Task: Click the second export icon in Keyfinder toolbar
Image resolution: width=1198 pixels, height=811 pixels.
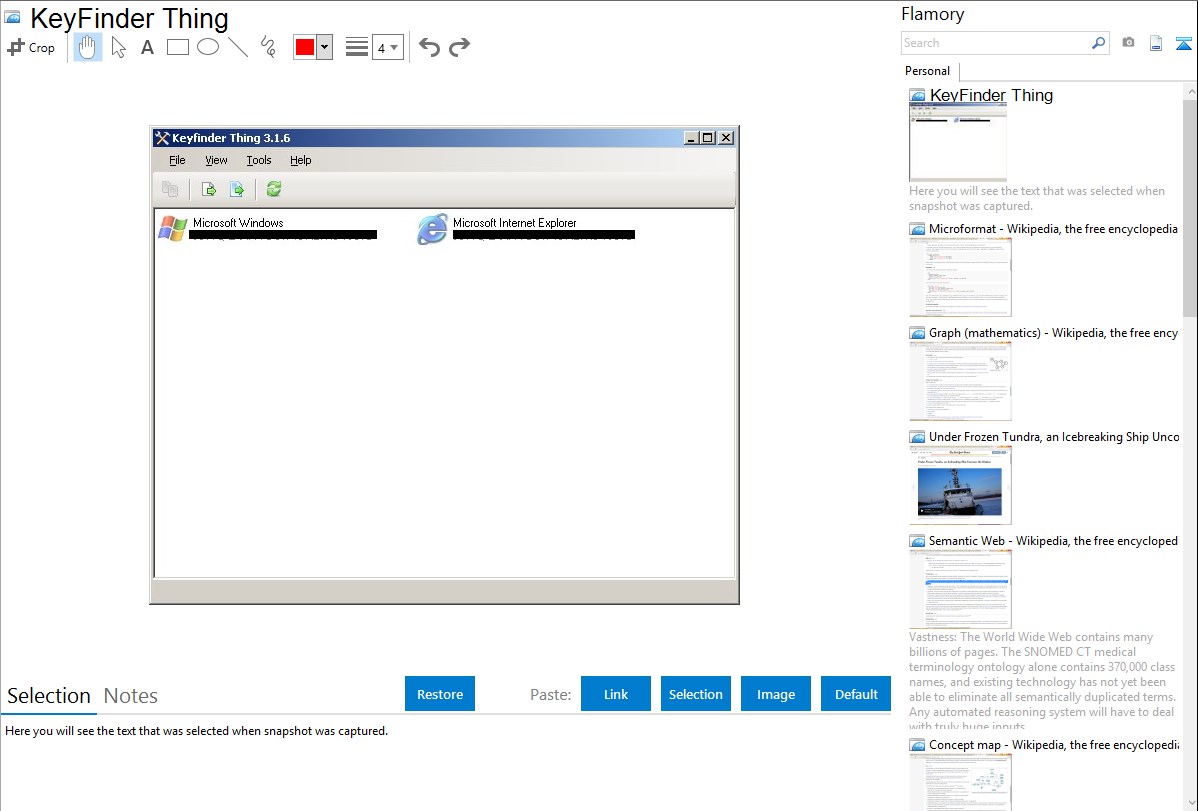Action: 237,189
